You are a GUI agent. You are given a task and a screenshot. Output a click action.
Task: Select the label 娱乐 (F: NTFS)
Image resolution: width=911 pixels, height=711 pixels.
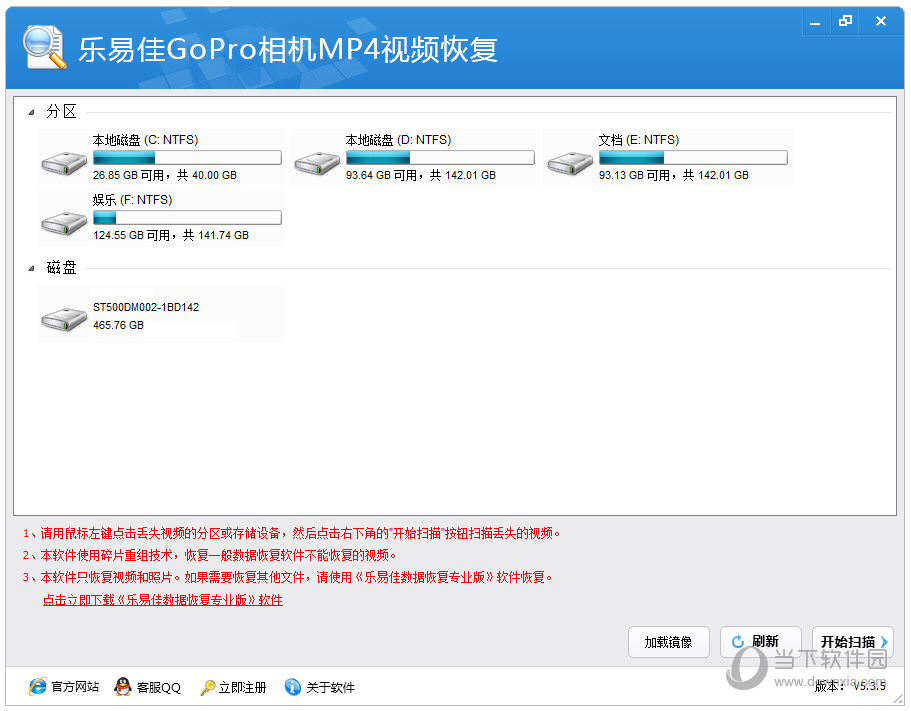tap(132, 200)
